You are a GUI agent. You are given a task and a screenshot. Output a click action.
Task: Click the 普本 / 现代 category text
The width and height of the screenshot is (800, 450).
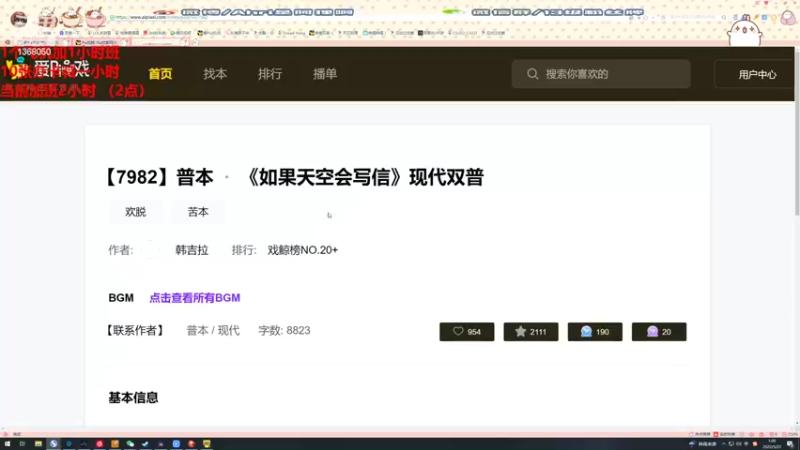pyautogui.click(x=213, y=331)
